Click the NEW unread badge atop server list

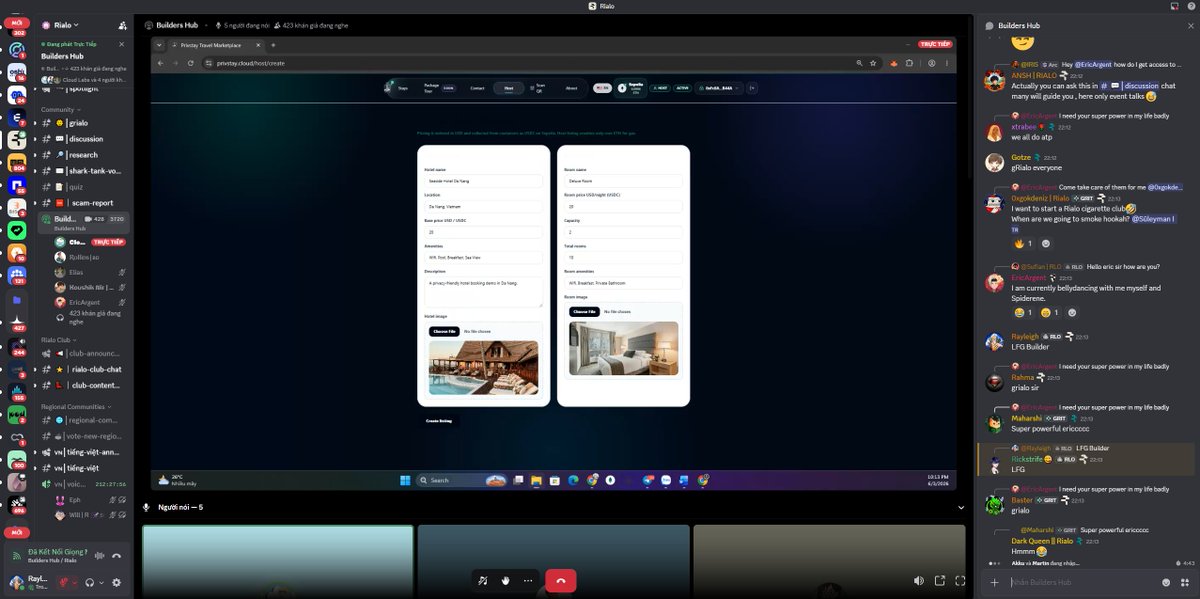tap(17, 21)
